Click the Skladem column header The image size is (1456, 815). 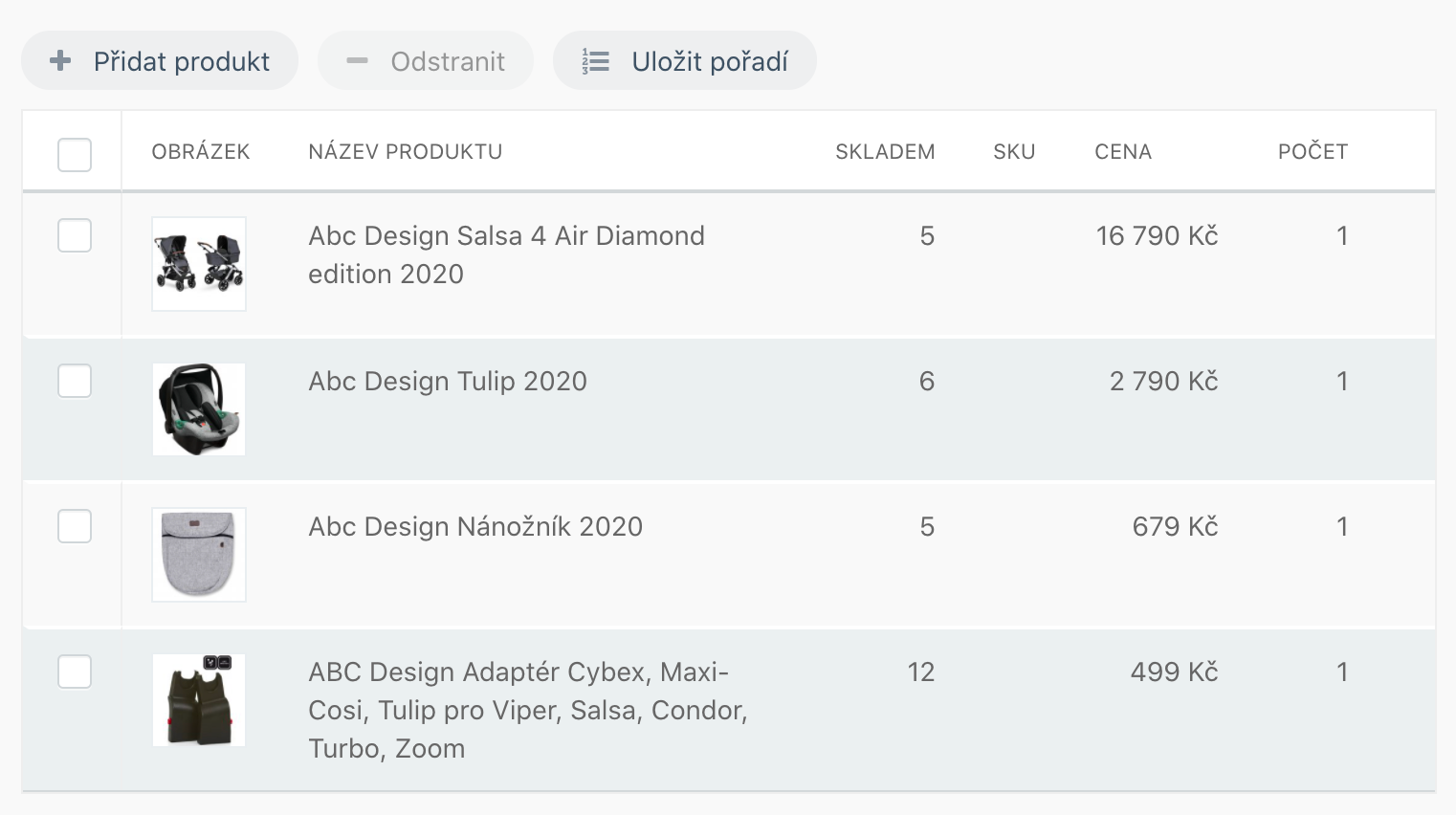click(885, 151)
